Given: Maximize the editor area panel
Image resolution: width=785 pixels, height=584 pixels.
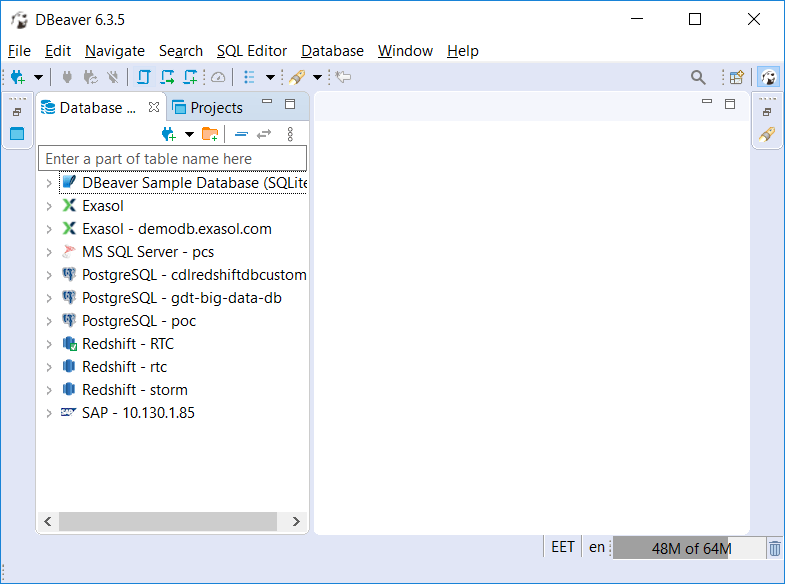Looking at the screenshot, I should coord(730,104).
